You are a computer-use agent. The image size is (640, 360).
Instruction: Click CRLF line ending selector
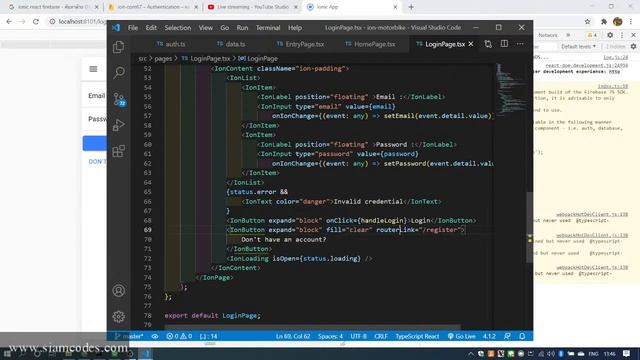(380, 336)
